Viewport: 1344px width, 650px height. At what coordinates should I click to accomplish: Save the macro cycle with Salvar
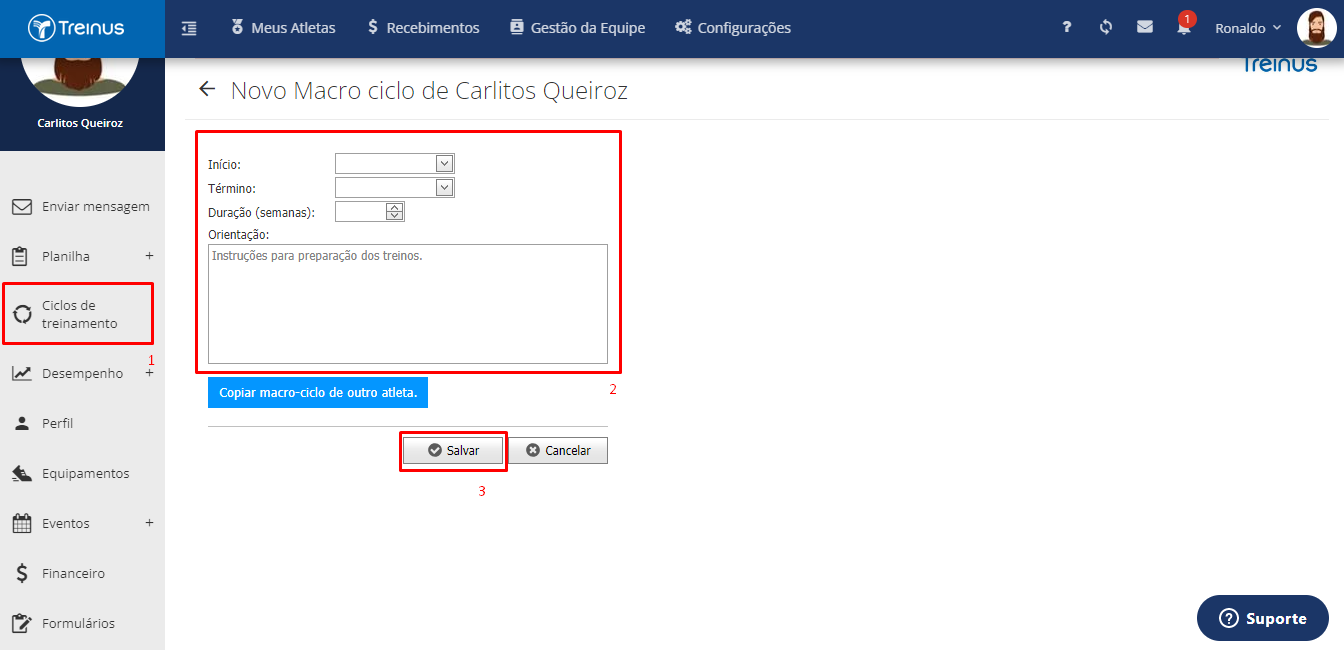point(453,451)
